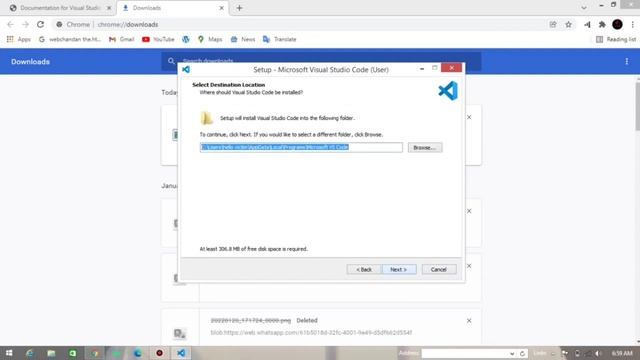The height and width of the screenshot is (360, 640).
Task: Remove the deleted png entry with its X
Action: point(469,321)
